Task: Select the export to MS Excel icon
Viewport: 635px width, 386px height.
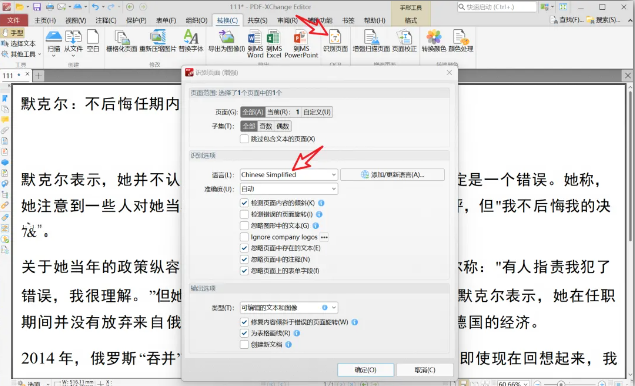Action: (x=274, y=44)
